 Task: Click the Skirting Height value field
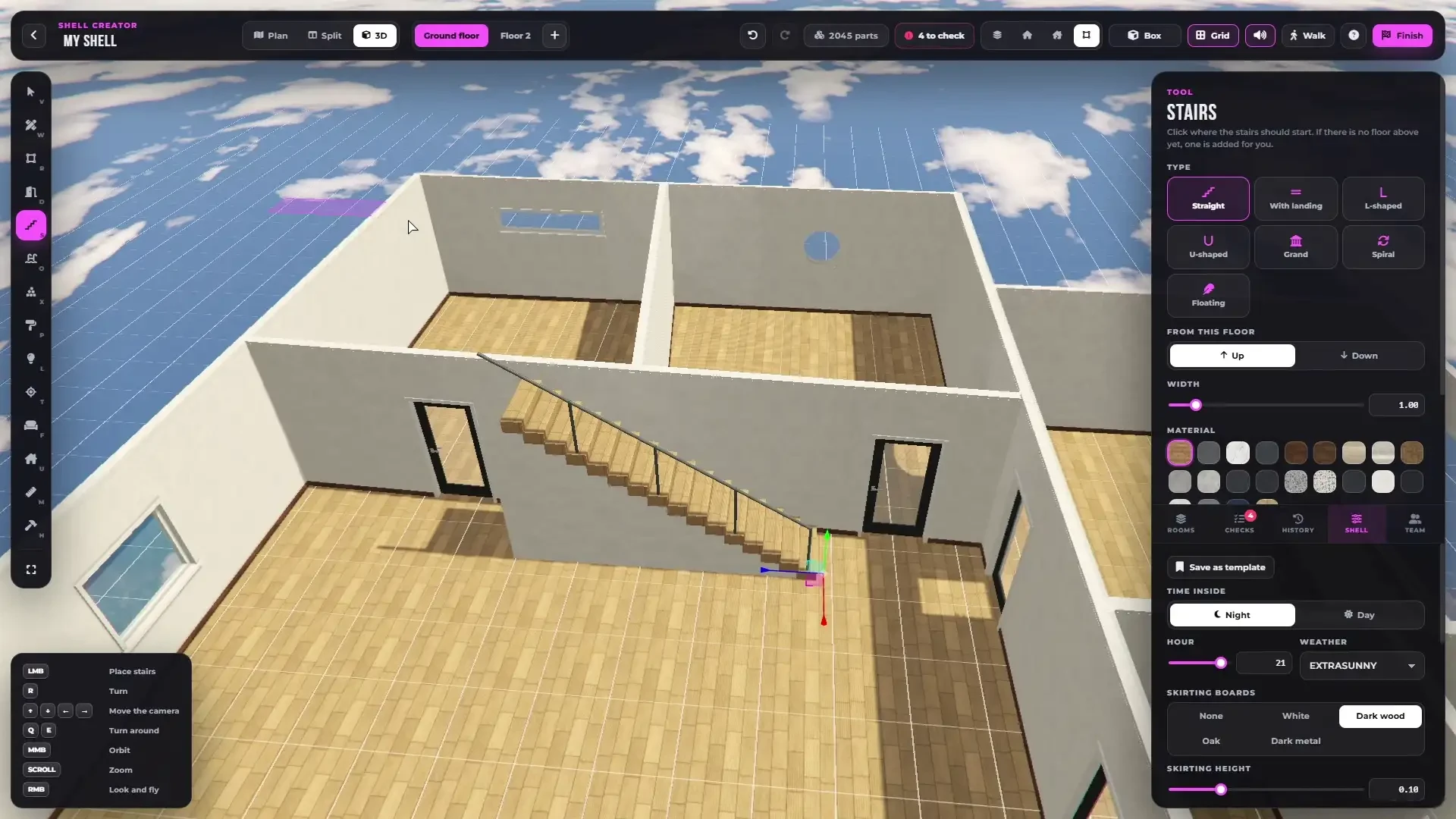[x=1396, y=789]
